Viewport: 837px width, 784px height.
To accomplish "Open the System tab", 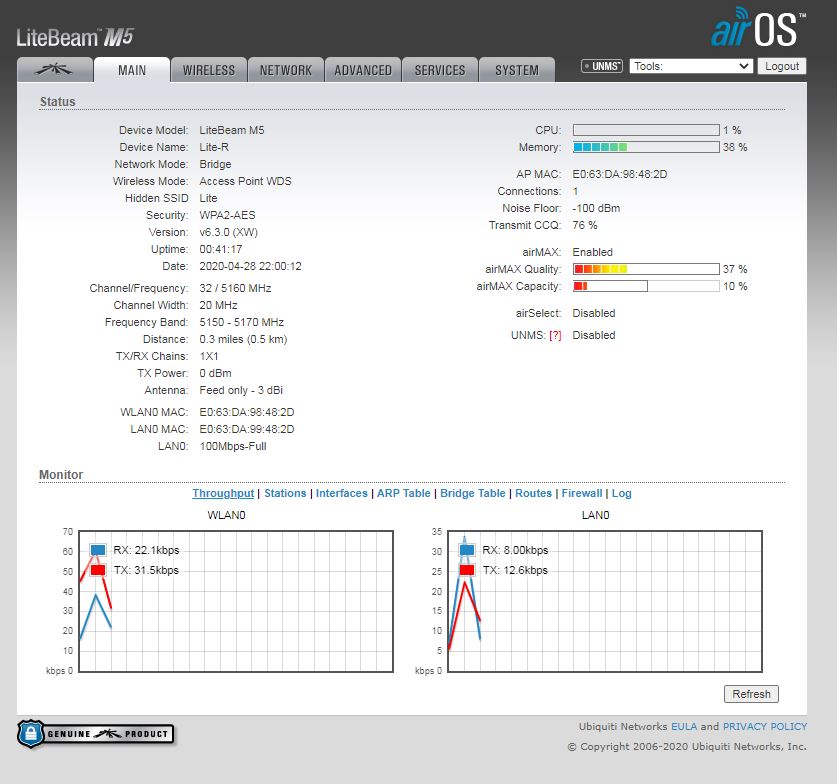I will [516, 70].
